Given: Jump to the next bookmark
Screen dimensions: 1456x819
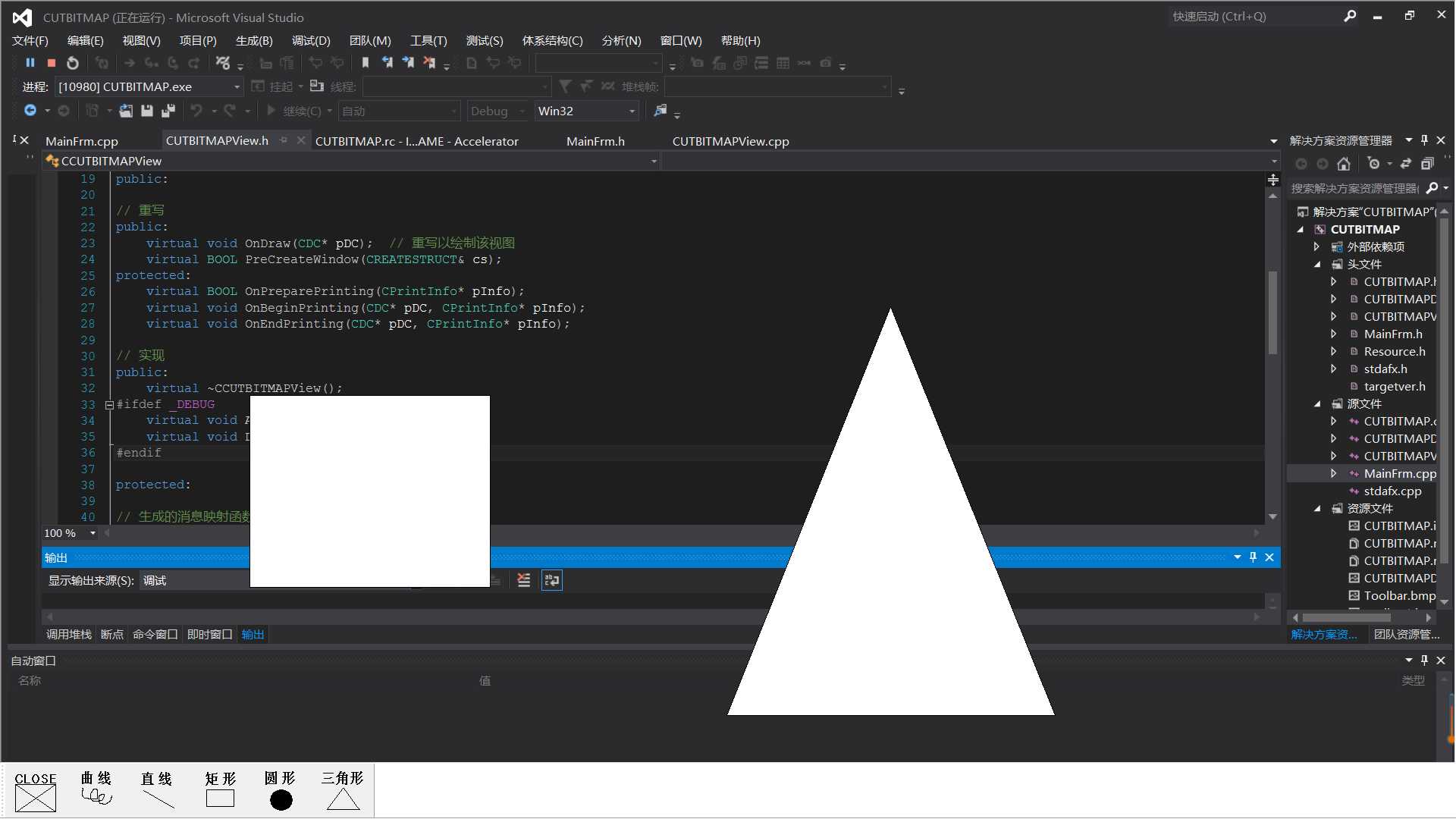Looking at the screenshot, I should (x=409, y=63).
